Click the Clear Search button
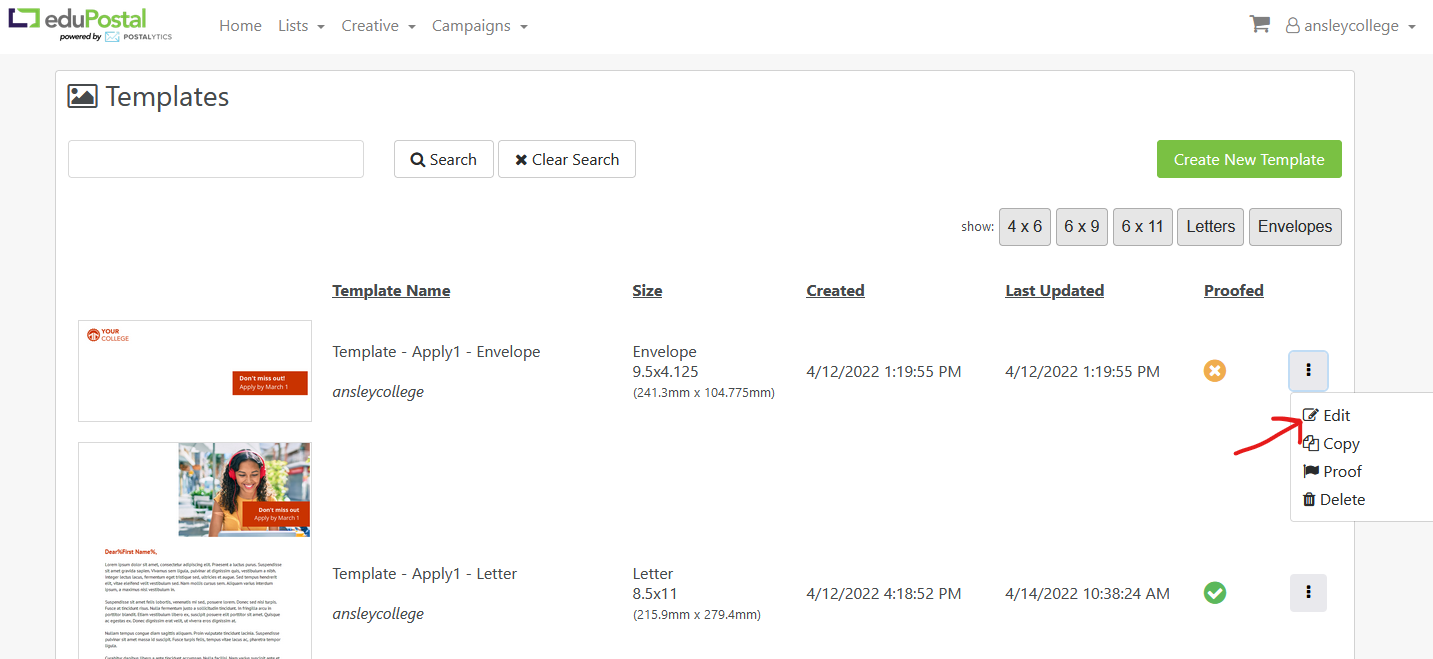 [567, 159]
